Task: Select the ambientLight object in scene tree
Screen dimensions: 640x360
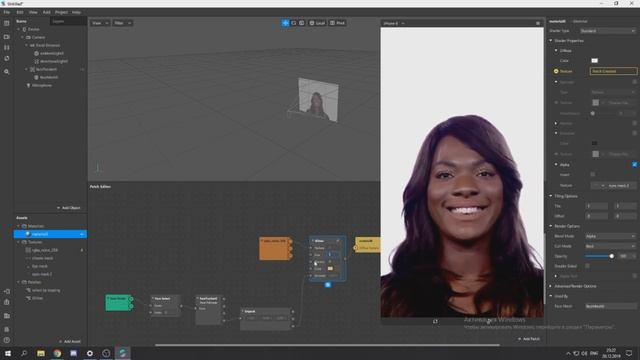Action: [x=51, y=53]
